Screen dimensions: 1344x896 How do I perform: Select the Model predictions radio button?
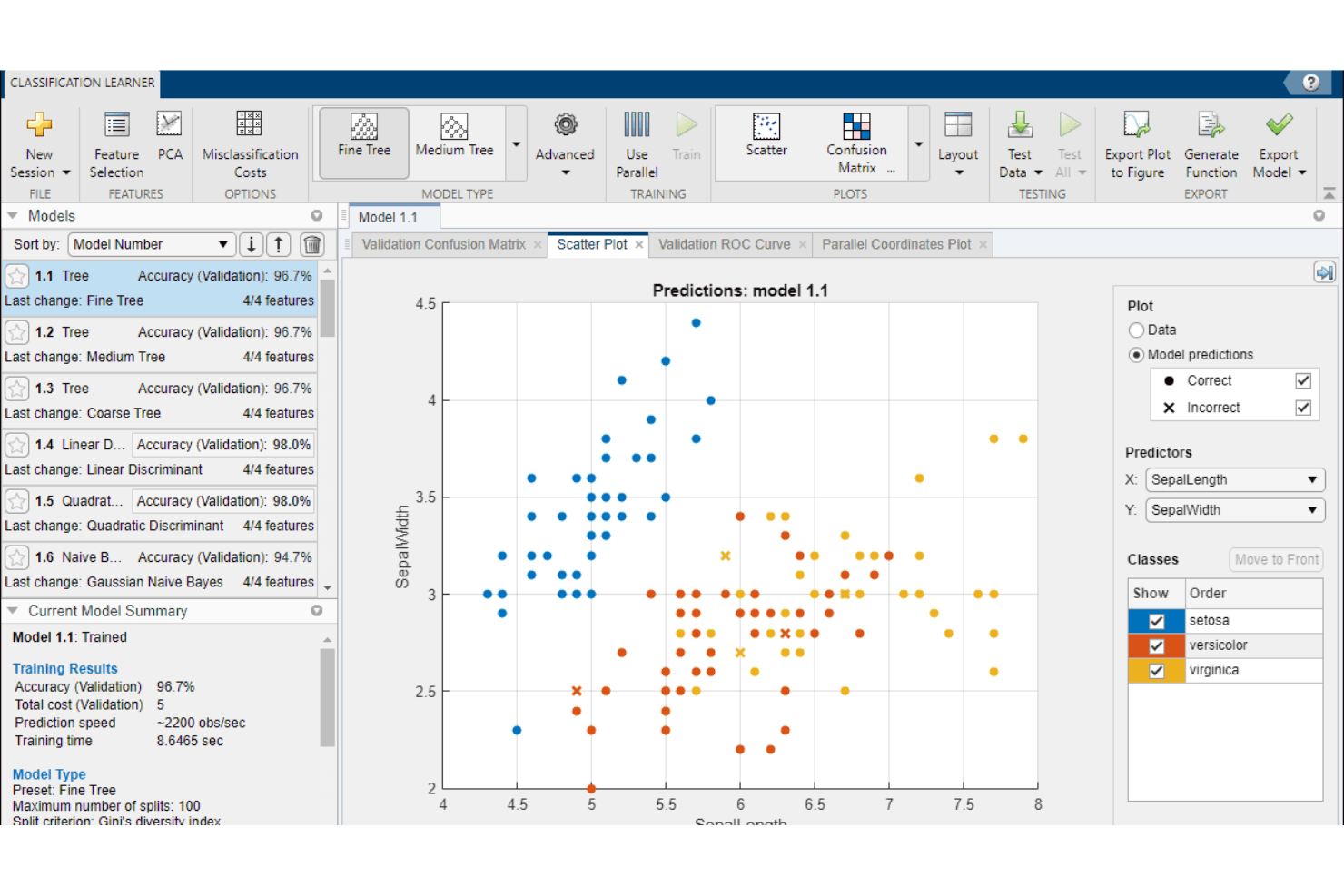tap(1136, 354)
